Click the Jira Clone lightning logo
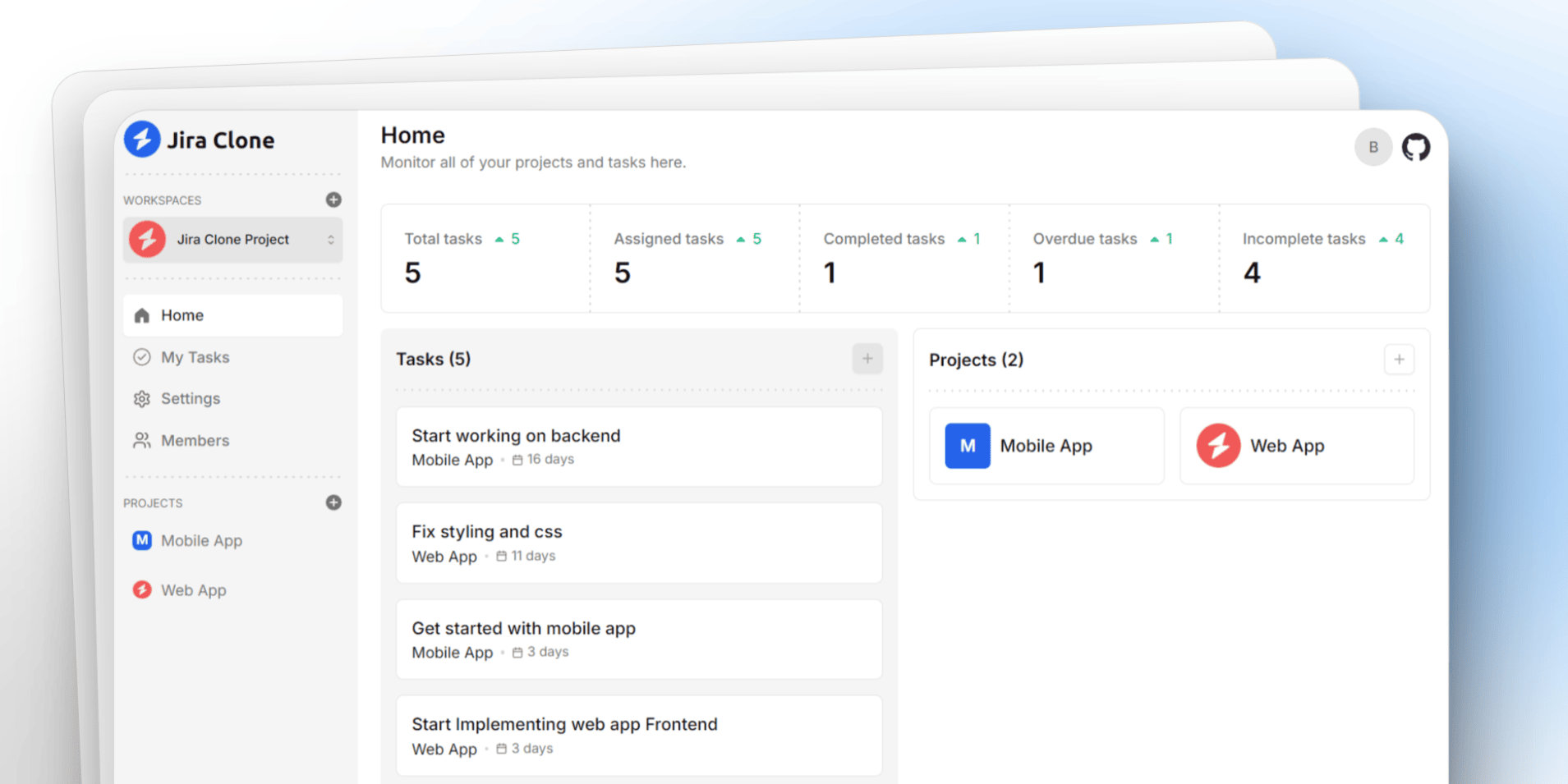This screenshot has height=784, width=1568. click(142, 140)
